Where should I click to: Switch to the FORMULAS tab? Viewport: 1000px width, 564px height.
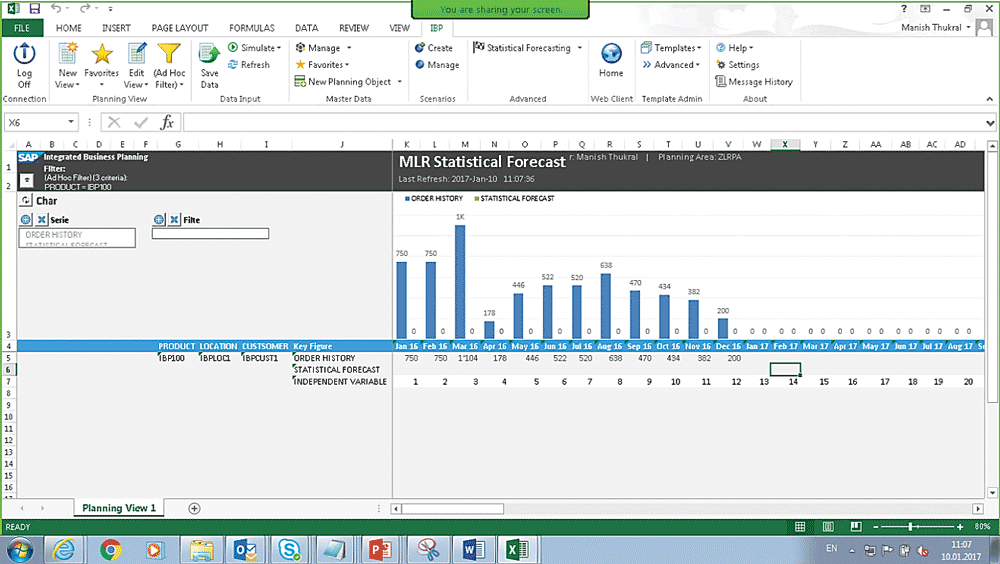click(x=251, y=28)
